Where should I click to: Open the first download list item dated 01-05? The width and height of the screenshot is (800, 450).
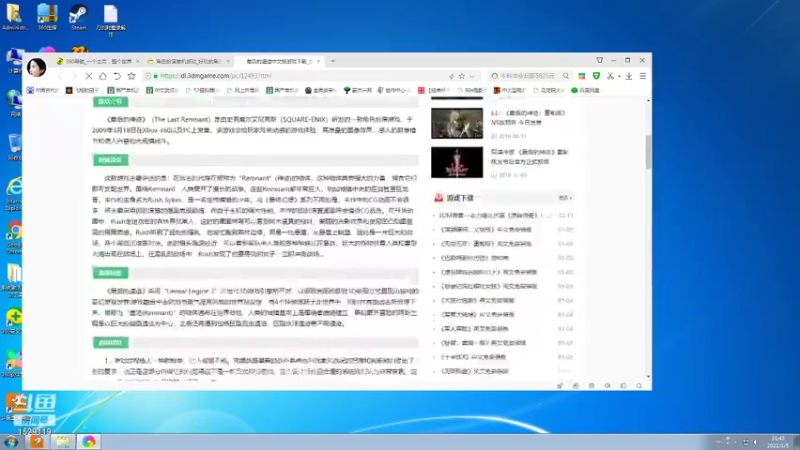[486, 230]
